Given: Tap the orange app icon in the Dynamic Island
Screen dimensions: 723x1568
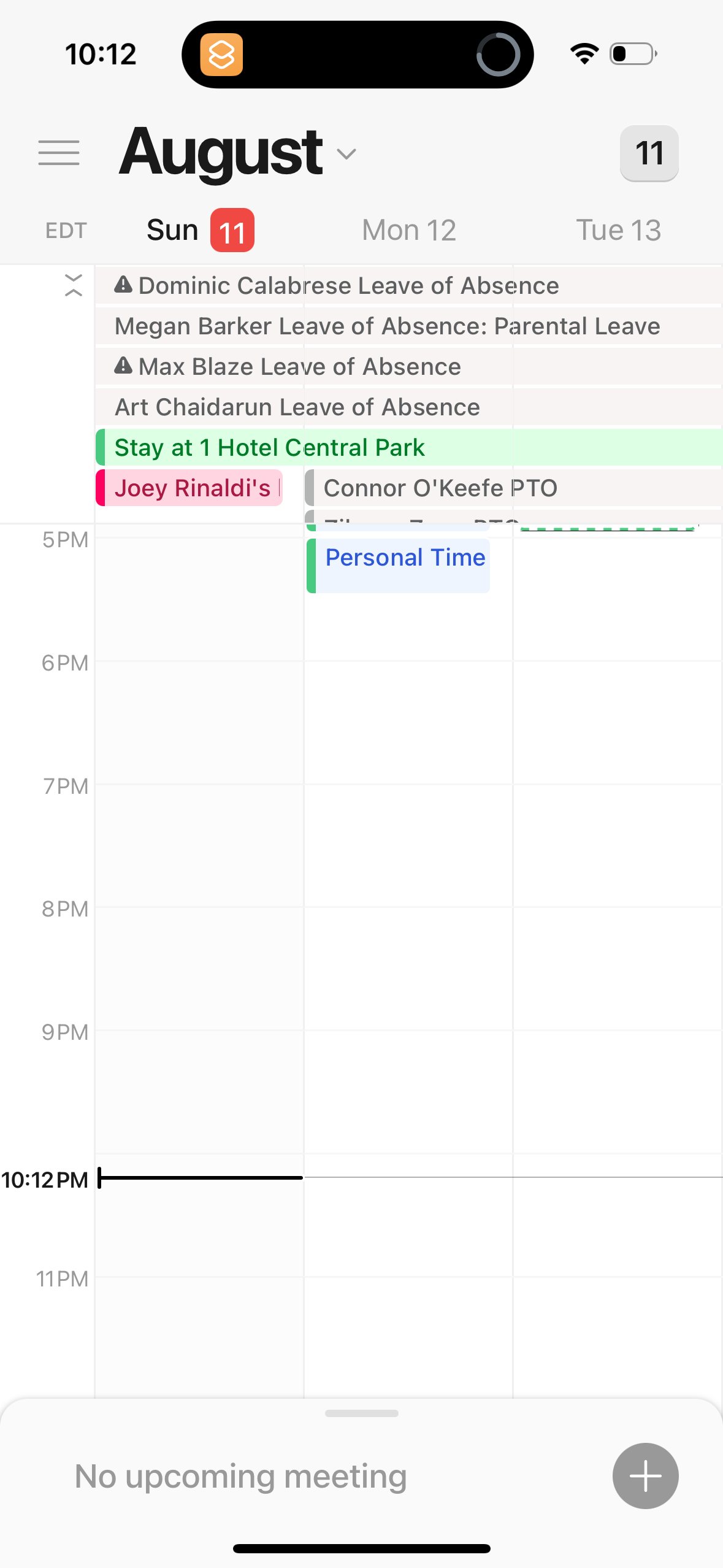Looking at the screenshot, I should [x=222, y=54].
